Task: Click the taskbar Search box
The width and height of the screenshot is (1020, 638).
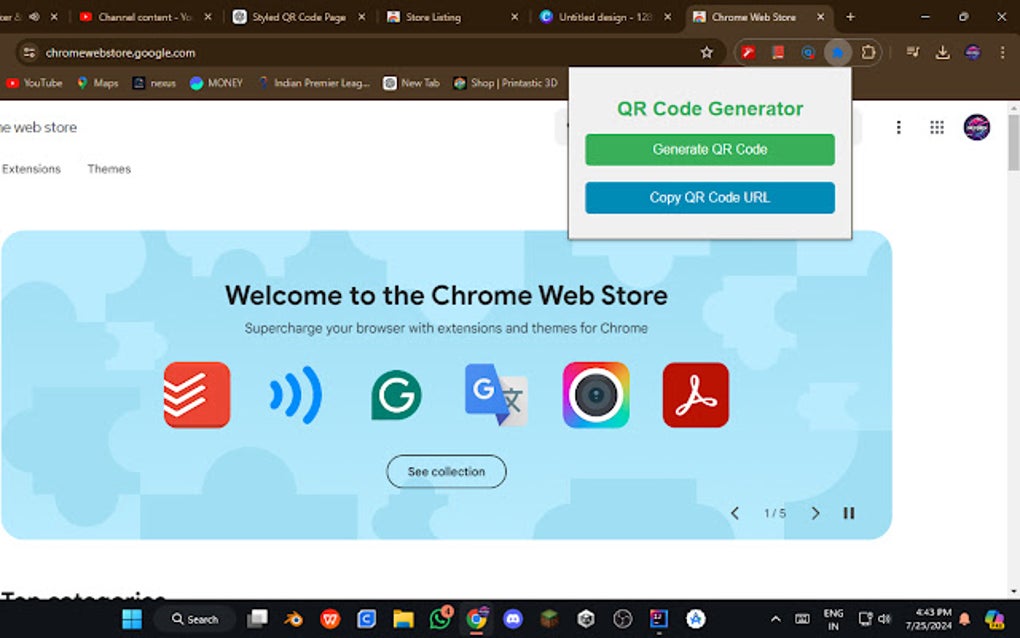Action: (195, 619)
